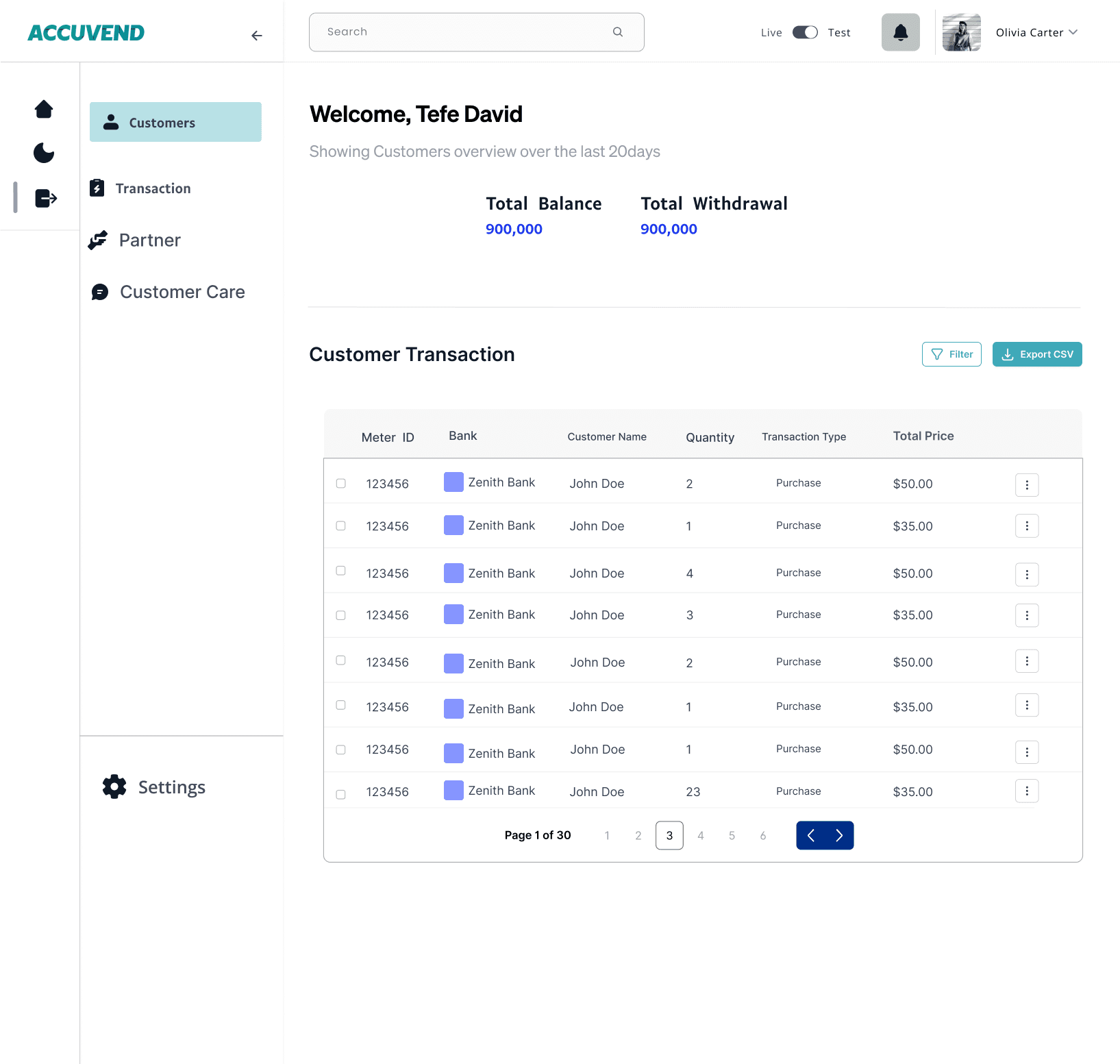
Task: Check the box for quantity 23 row
Action: pos(340,795)
